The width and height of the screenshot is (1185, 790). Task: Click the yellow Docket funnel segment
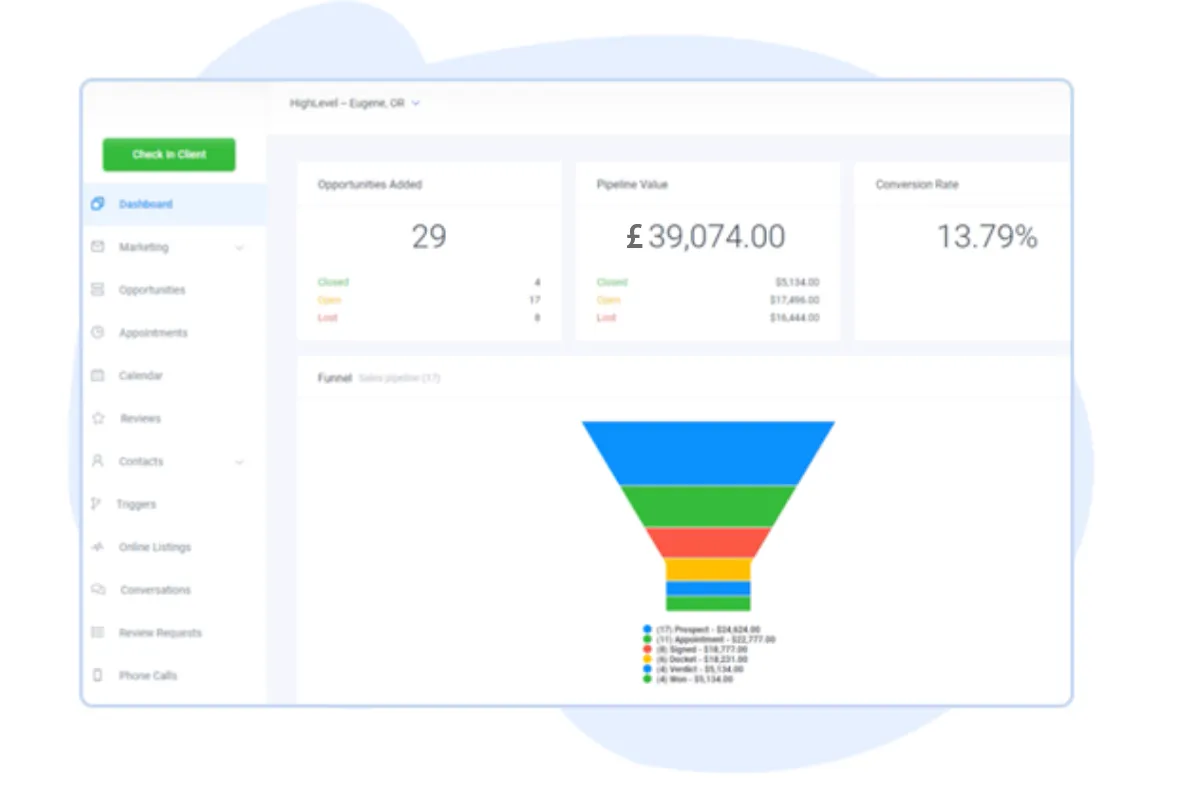coord(708,569)
